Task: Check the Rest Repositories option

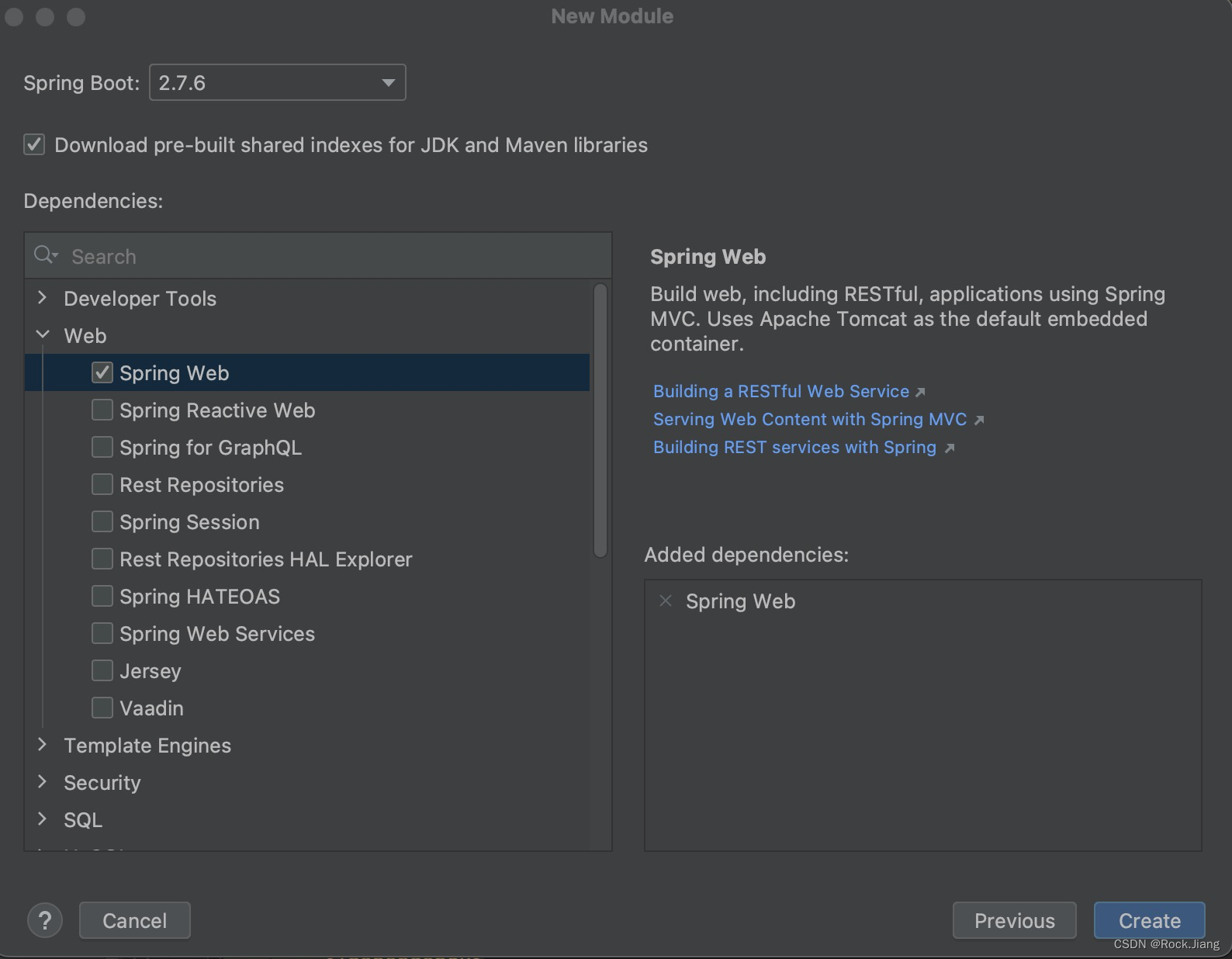Action: click(102, 484)
